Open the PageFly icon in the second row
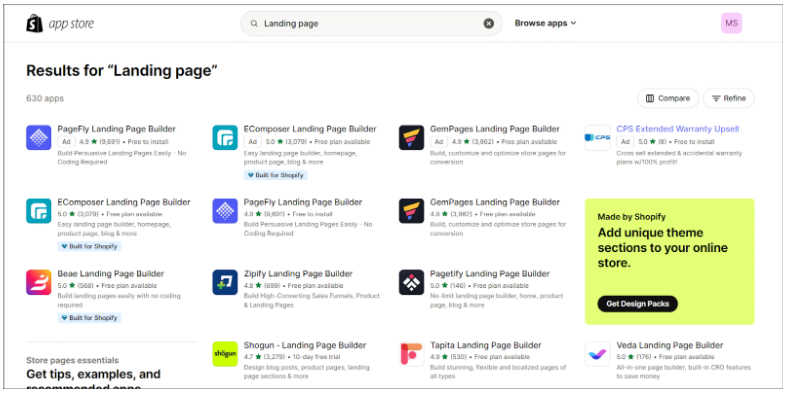Screen dimensions: 788x393 (225, 211)
